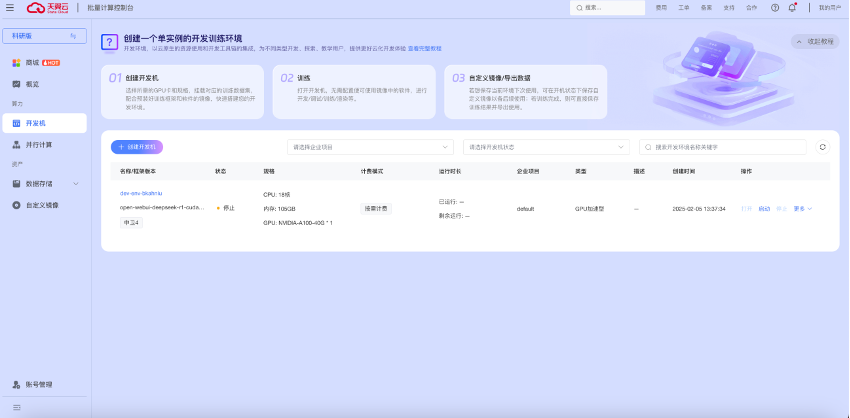The height and width of the screenshot is (418, 850).
Task: Click the 创建开发机 button
Action: 137,147
